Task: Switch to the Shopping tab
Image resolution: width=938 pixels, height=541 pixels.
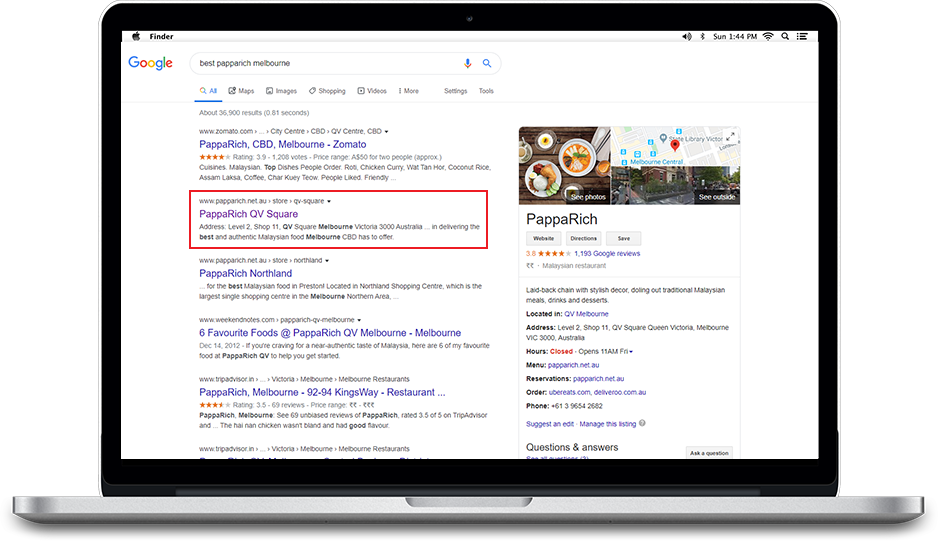Action: coord(327,91)
